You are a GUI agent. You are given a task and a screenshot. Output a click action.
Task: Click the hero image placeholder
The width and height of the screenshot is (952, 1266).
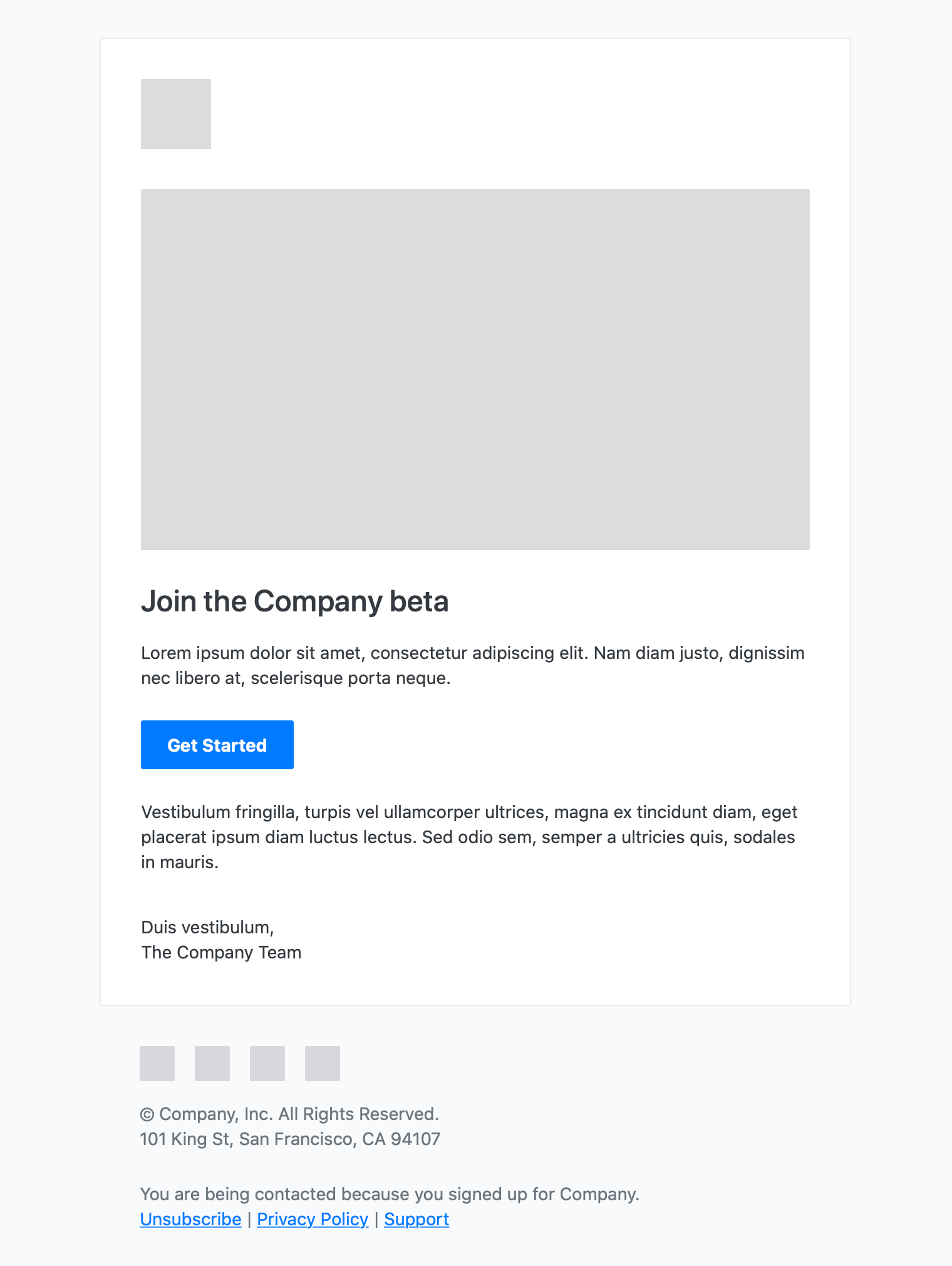[x=475, y=368]
